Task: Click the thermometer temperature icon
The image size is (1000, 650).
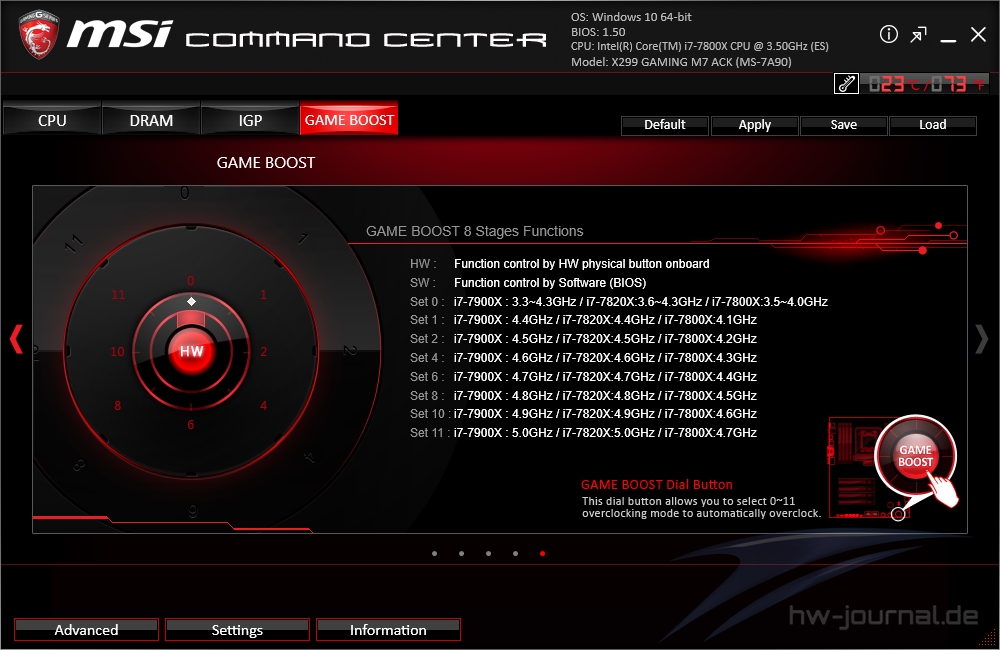Action: 846,84
